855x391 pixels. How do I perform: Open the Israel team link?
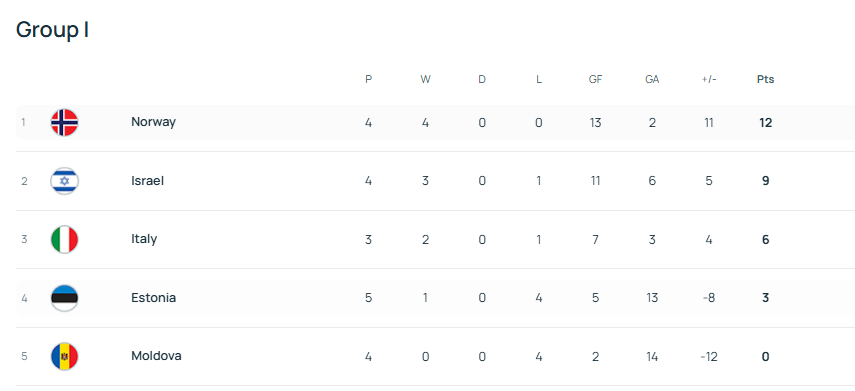point(147,181)
